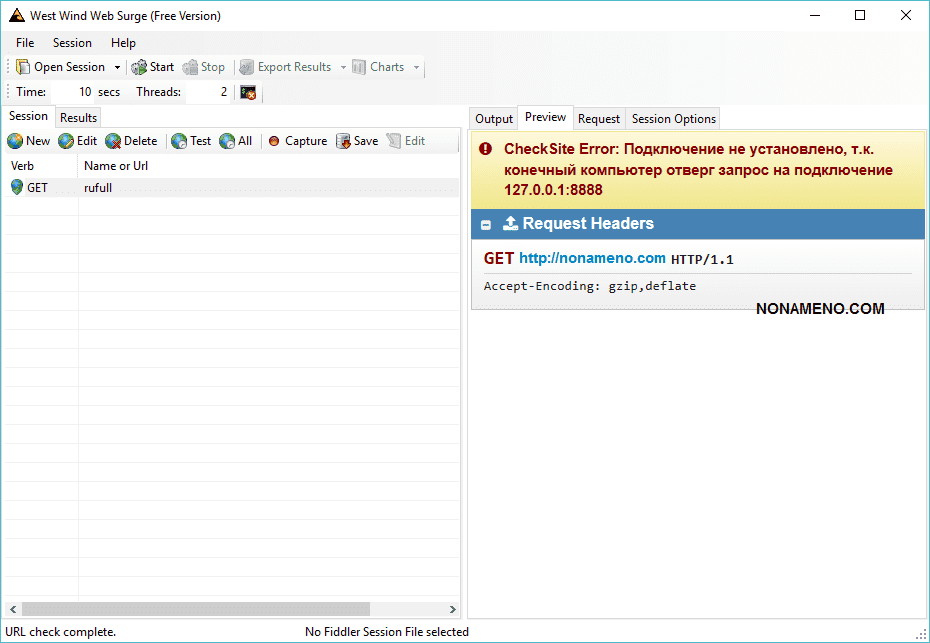Switch to the Session Options tab
This screenshot has width=930, height=643.
673,119
